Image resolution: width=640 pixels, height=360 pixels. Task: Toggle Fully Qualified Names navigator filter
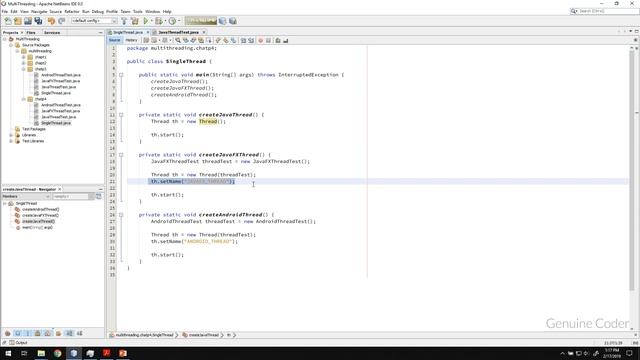pos(58,333)
